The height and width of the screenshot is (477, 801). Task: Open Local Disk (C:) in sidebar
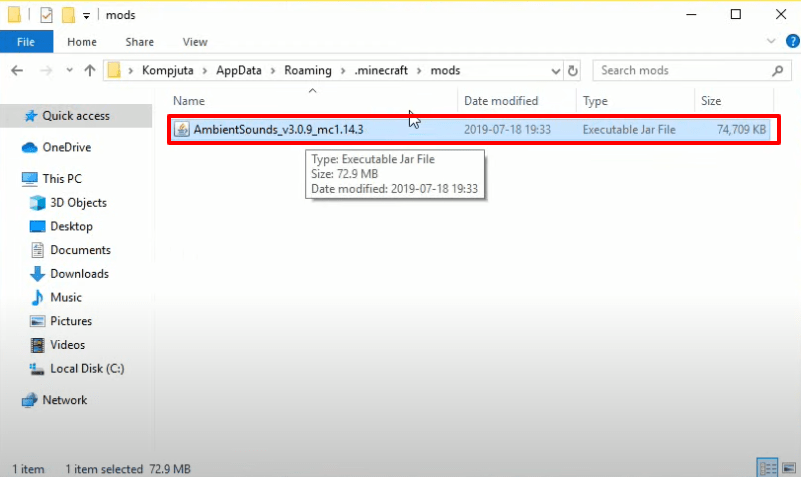87,369
